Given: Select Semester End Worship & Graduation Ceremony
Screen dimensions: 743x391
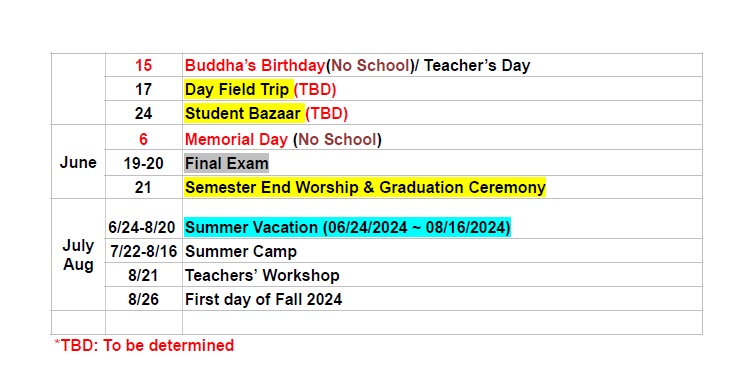Looking at the screenshot, I should pos(365,188).
